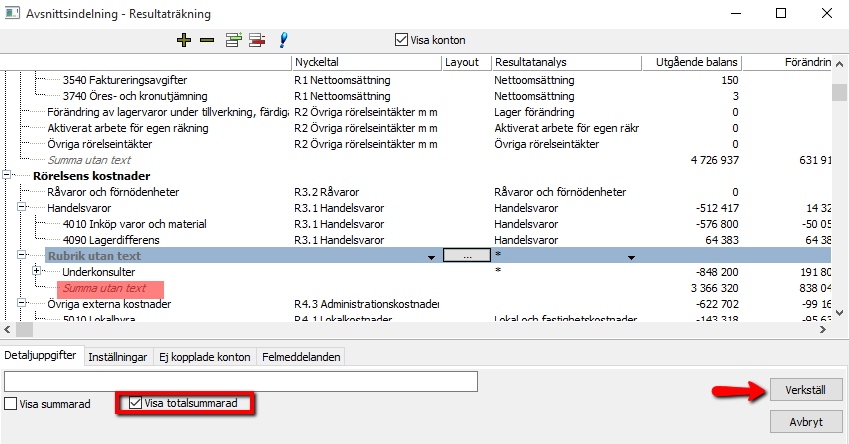
Task: Click the Lager förändring analysis cell
Action: click(534, 112)
